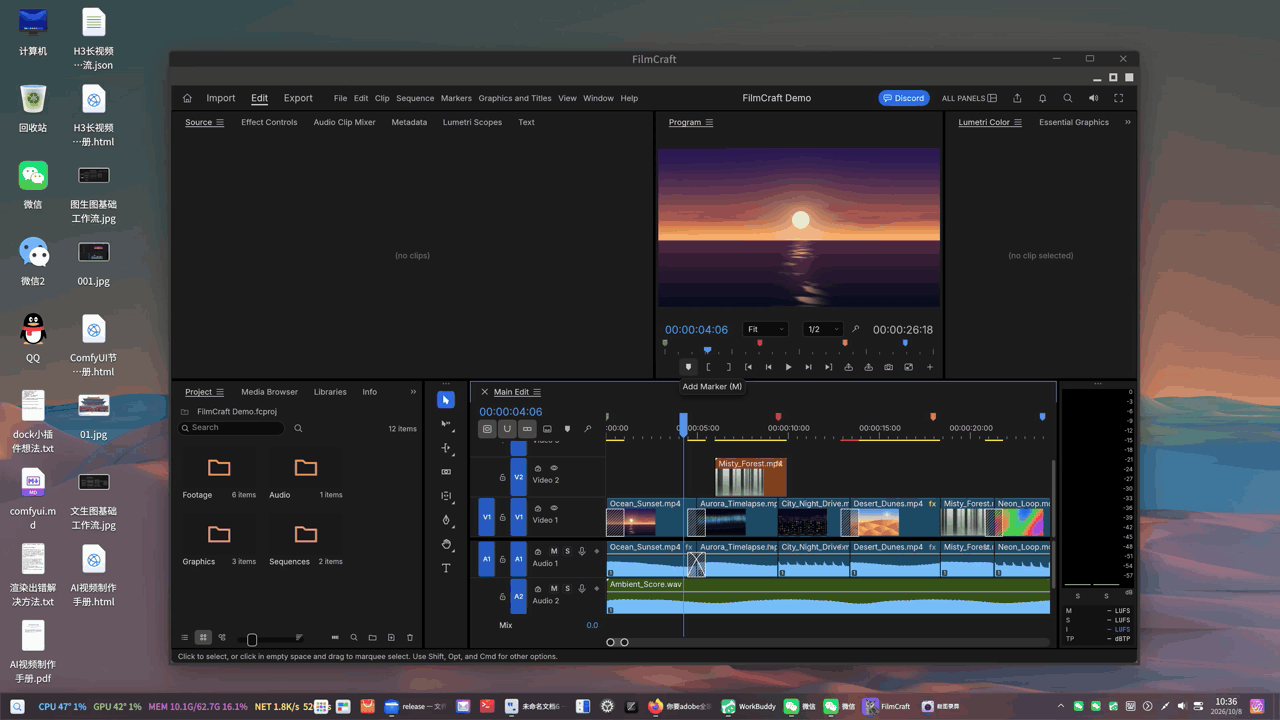Click the Discord button
Viewport: 1280px width, 720px height.
[904, 98]
